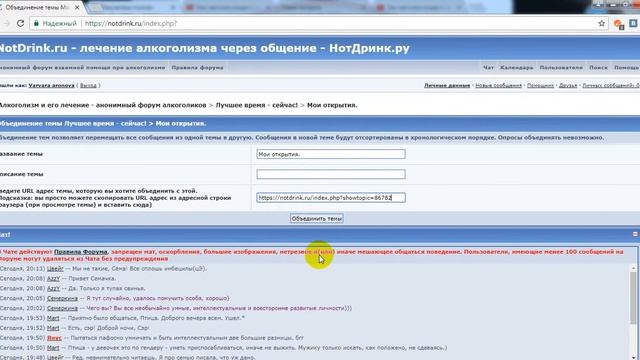Log out via the 'Выход' link

pos(88,85)
